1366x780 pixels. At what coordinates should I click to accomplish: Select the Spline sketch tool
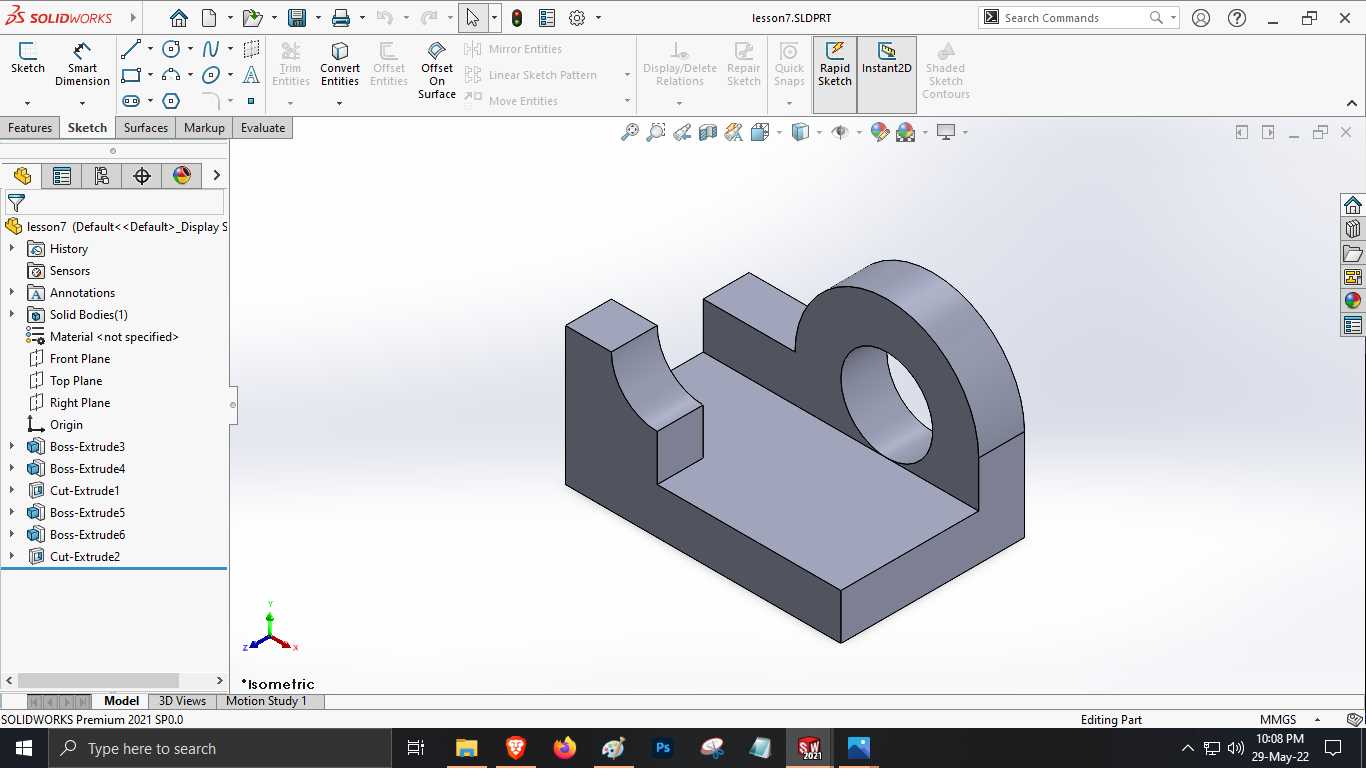[211, 49]
